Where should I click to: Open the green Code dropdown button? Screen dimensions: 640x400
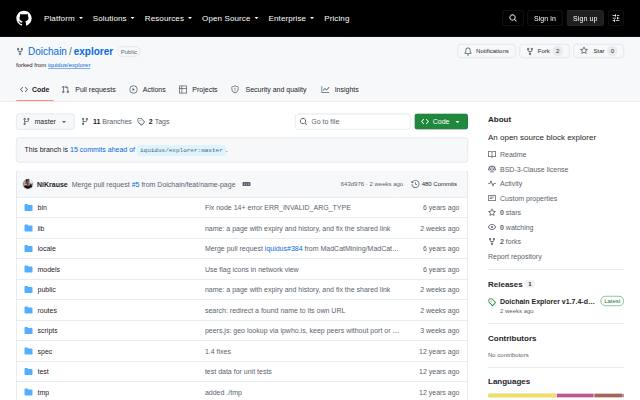pos(441,122)
